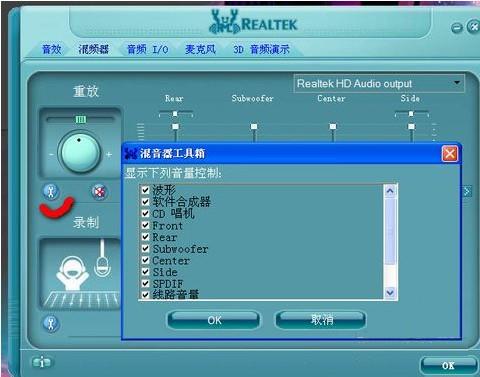This screenshot has height=377, width=480.
Task: Click the info icon at bottom left
Action: click(x=41, y=362)
